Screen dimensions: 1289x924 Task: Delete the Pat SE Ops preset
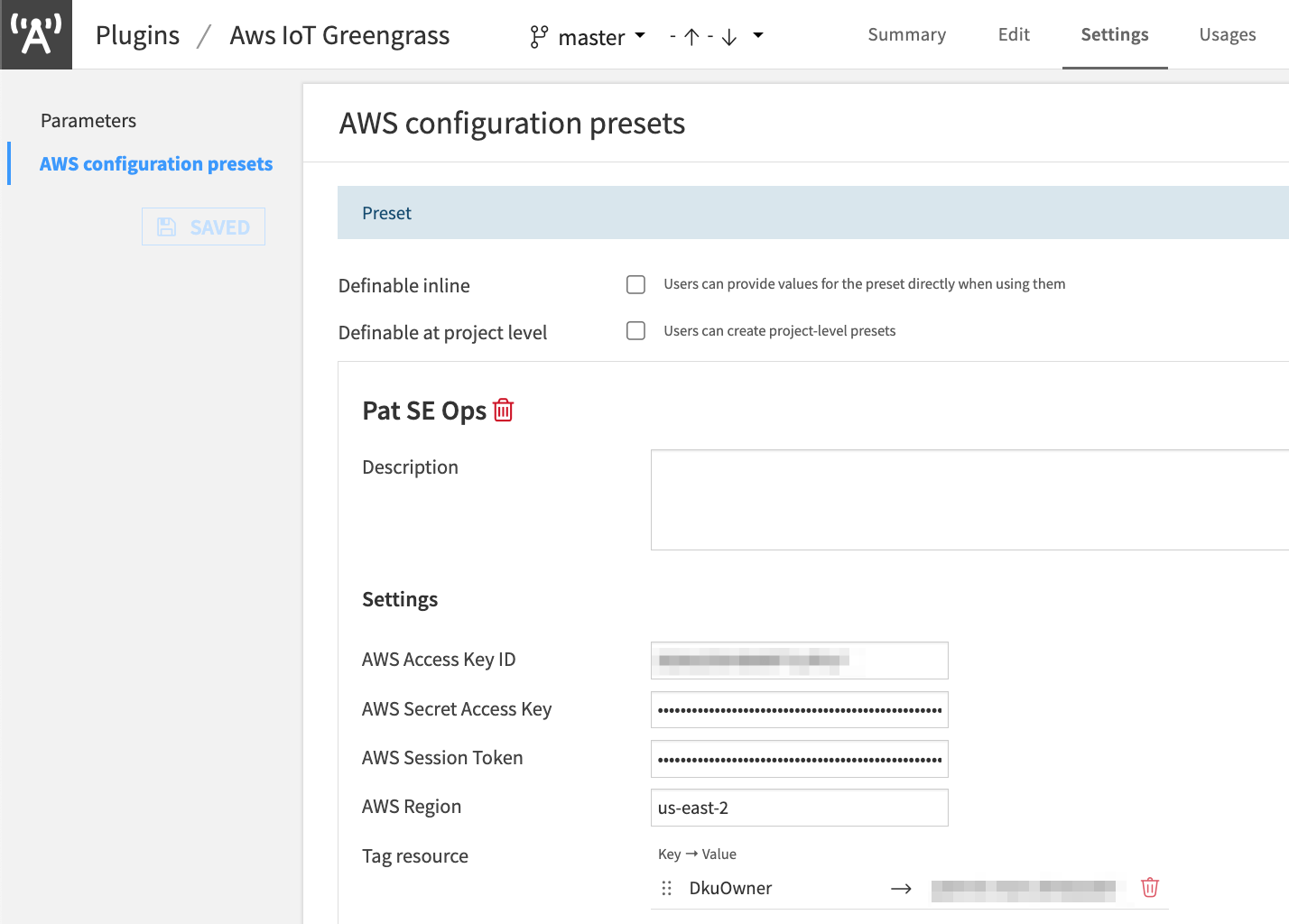504,410
